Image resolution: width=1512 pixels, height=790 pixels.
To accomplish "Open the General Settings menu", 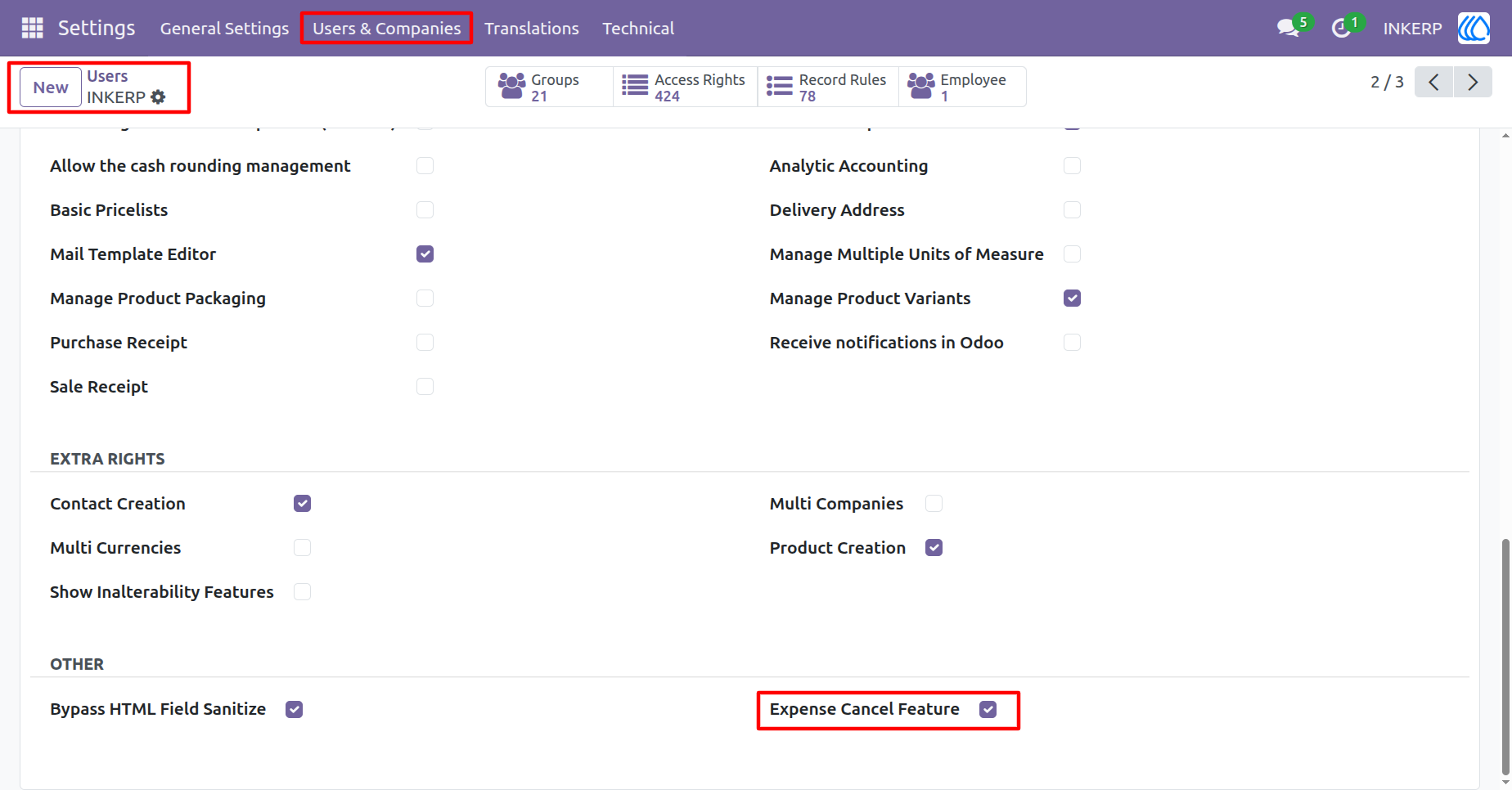I will [x=224, y=28].
